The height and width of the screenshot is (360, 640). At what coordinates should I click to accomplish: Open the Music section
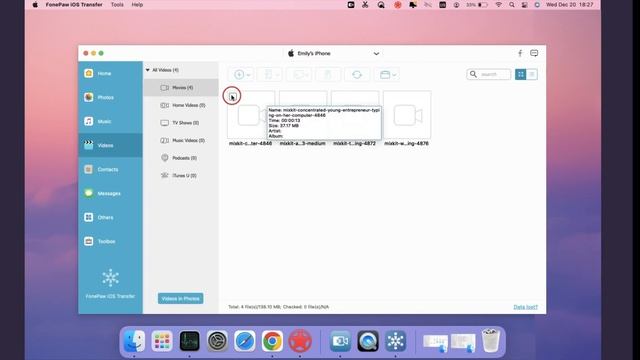point(110,121)
